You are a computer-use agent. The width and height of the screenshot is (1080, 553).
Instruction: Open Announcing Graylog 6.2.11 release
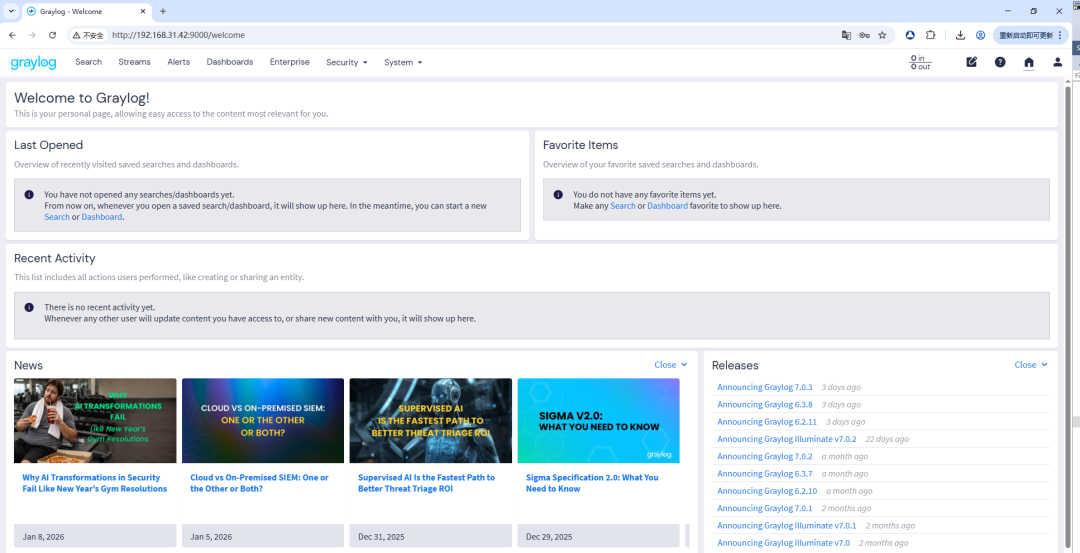tap(767, 421)
